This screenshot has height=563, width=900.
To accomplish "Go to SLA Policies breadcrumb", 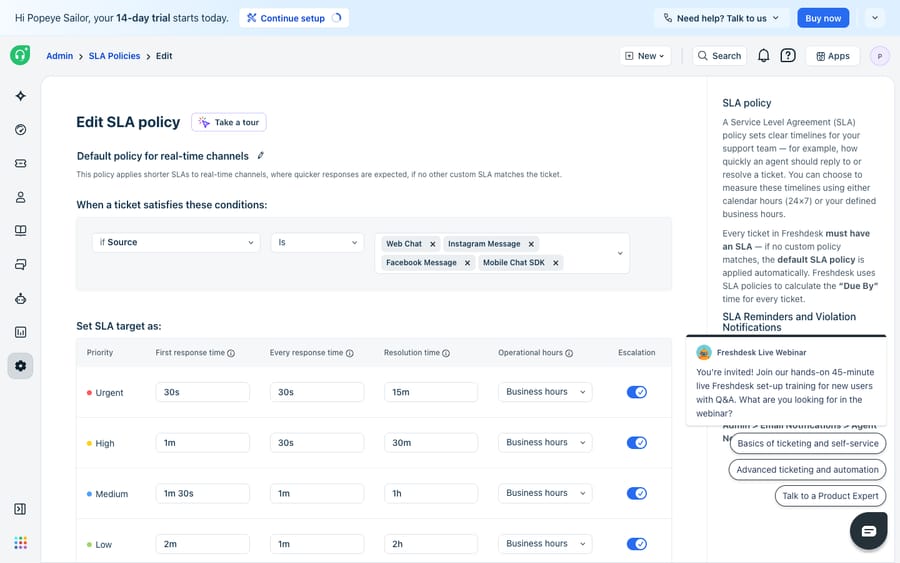I will (x=114, y=56).
